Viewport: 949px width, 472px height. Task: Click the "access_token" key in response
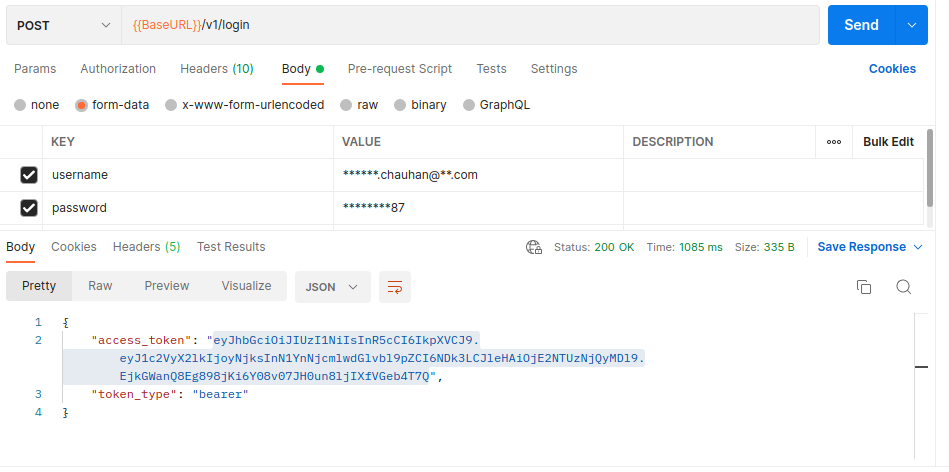pos(141,341)
